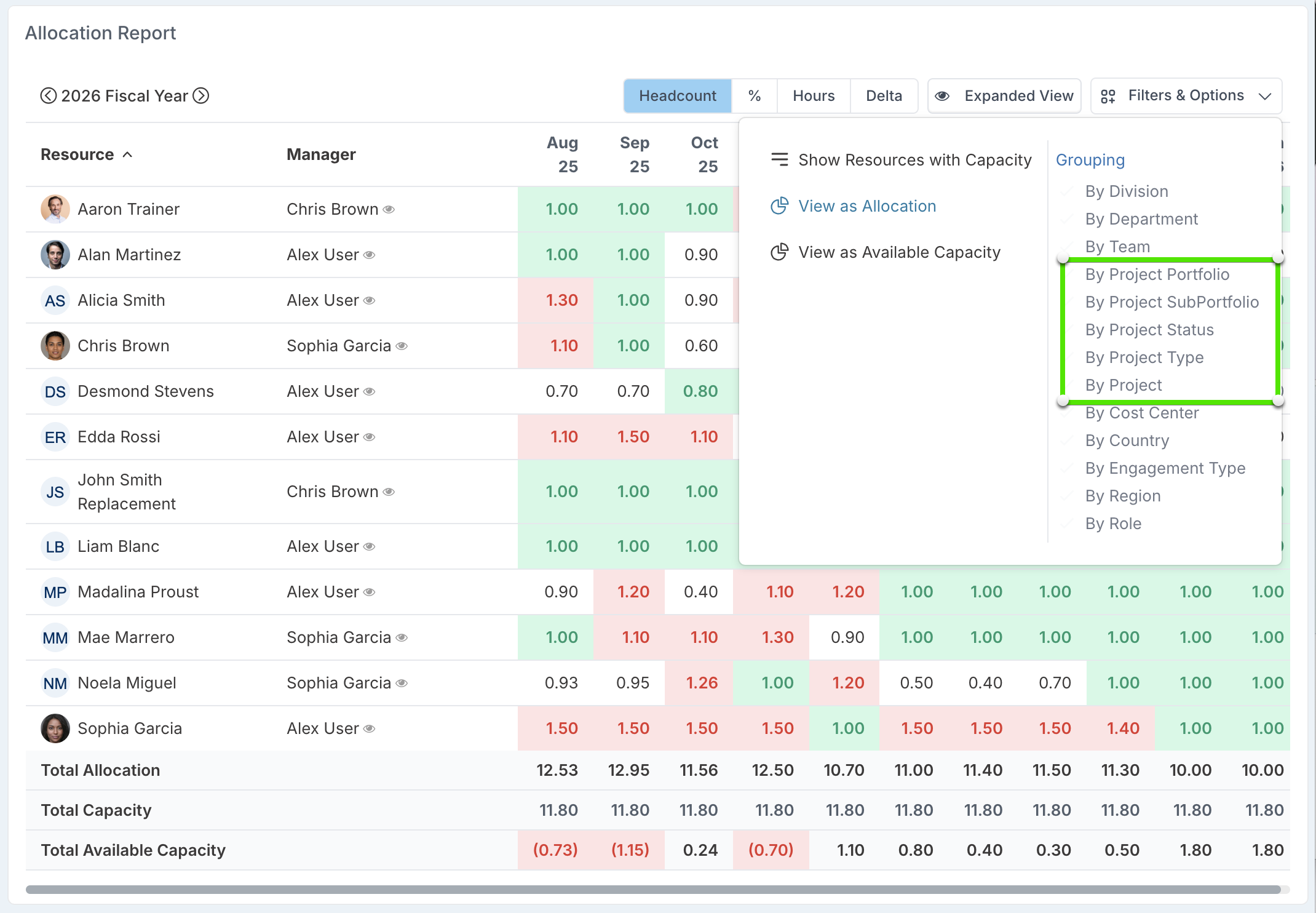Screen dimensions: 1316x913
Task: Click eye icon next to Sophia Garcia for Mae Marrero
Action: click(402, 637)
